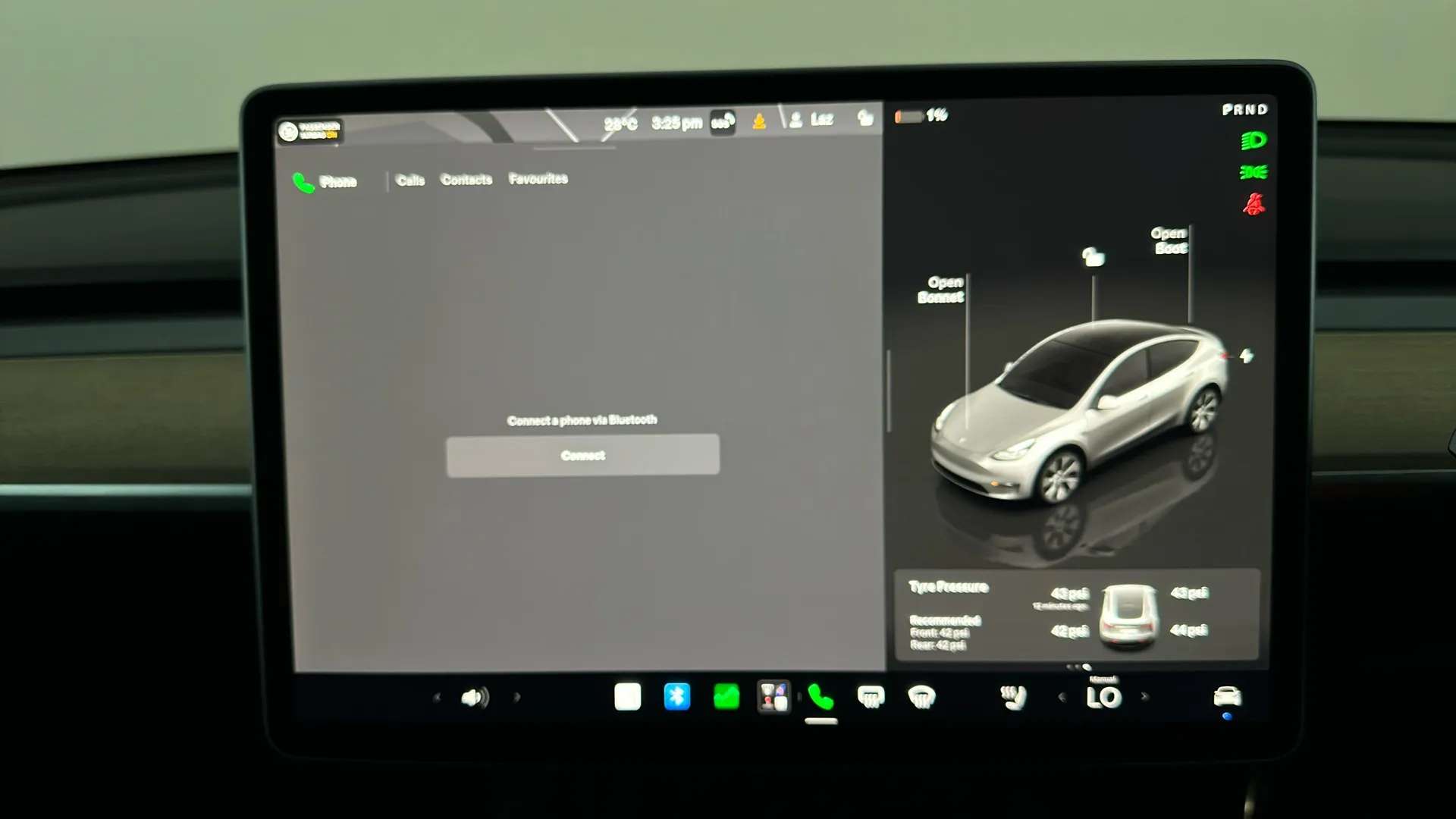Raise cabin temperature with right arrow
The width and height of the screenshot is (1456, 819).
coord(1144,696)
